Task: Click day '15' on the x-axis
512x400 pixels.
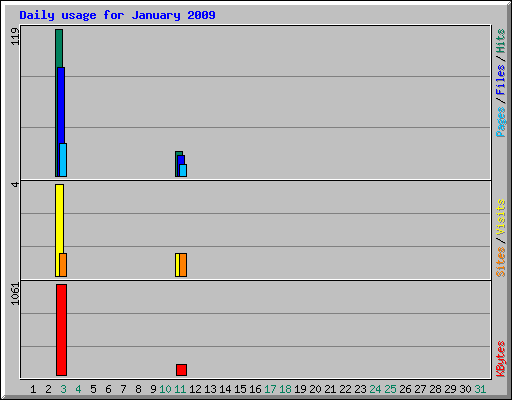Action: pos(240,389)
